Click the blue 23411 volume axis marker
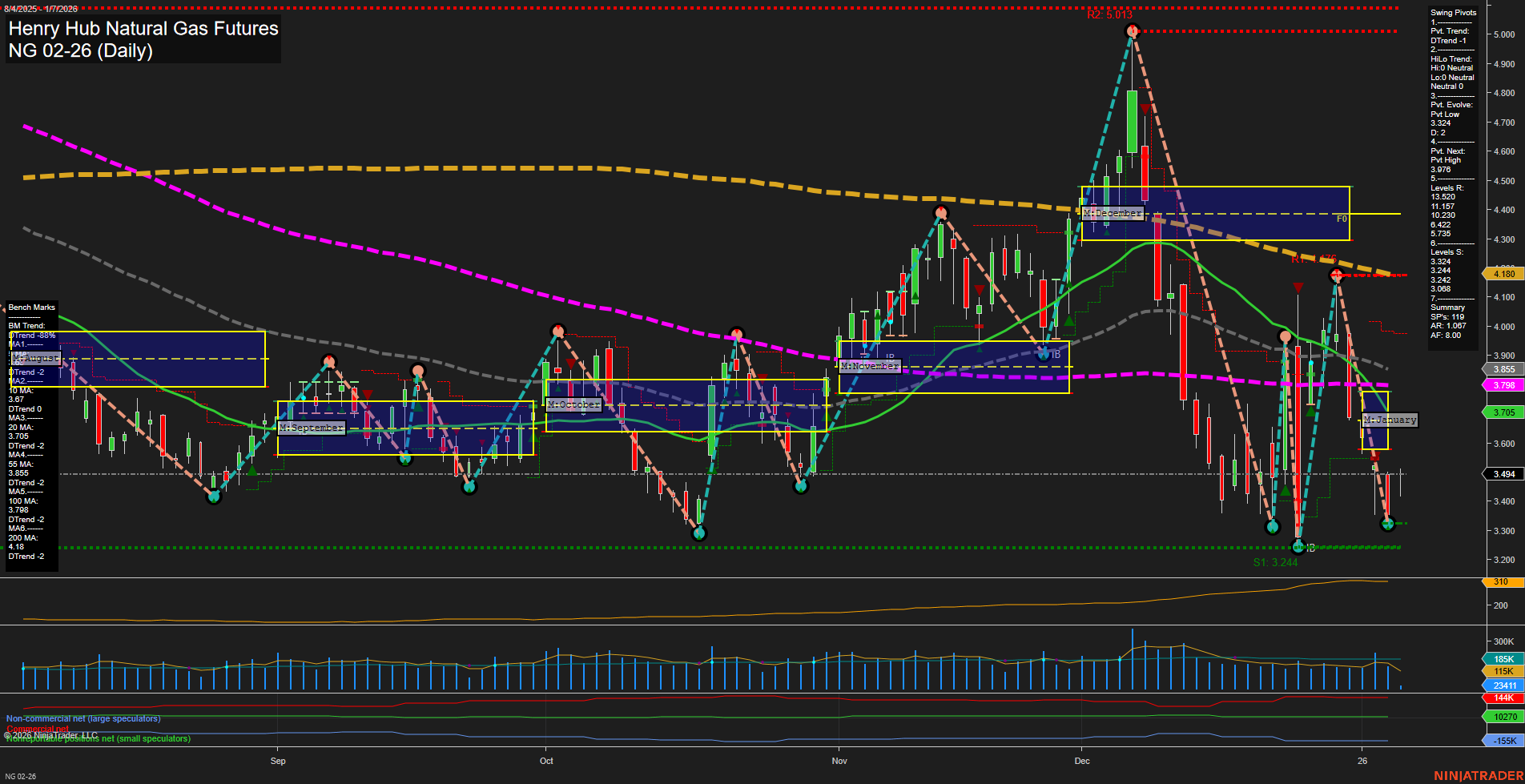 [x=1503, y=685]
